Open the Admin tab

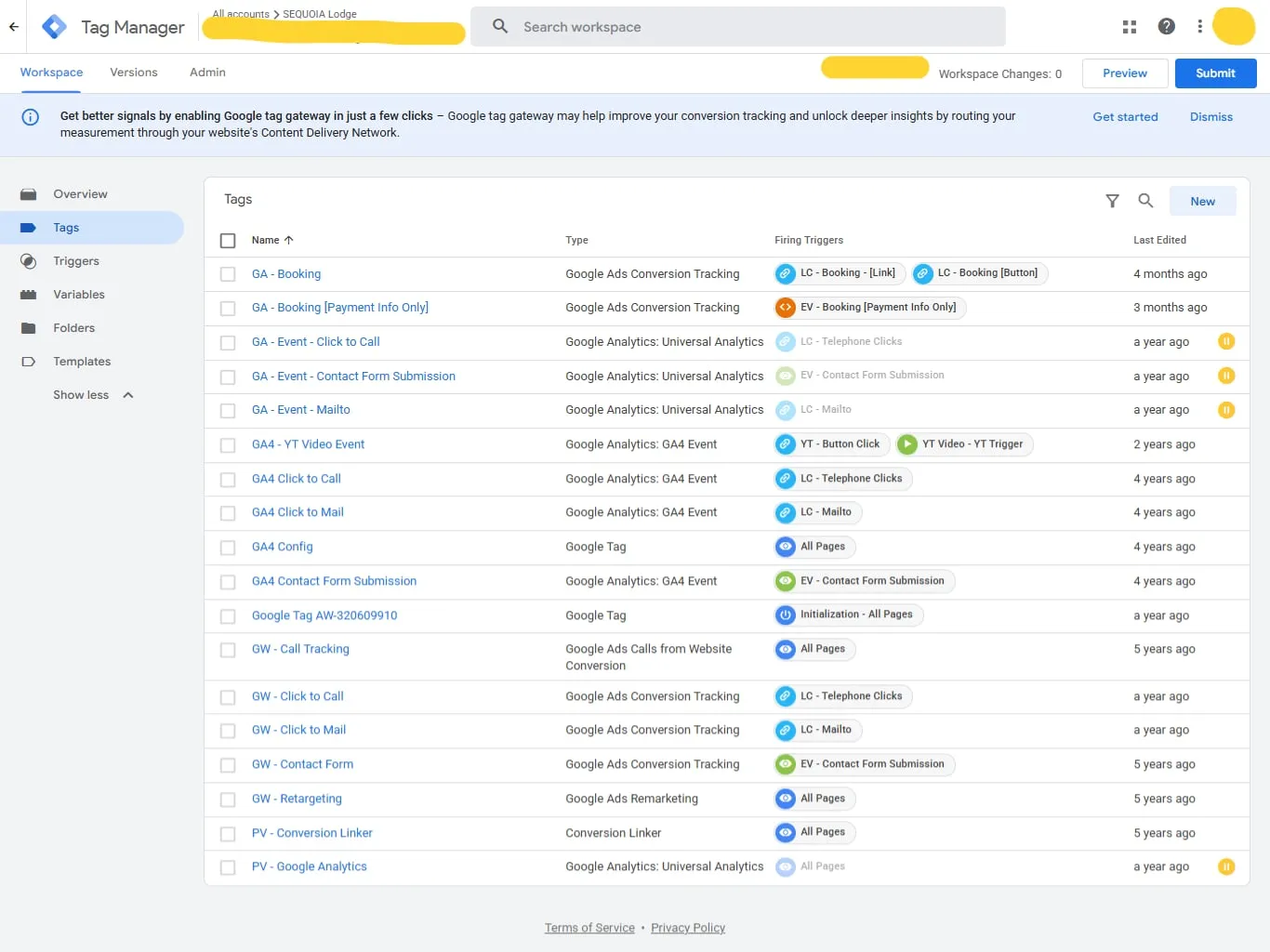(207, 73)
